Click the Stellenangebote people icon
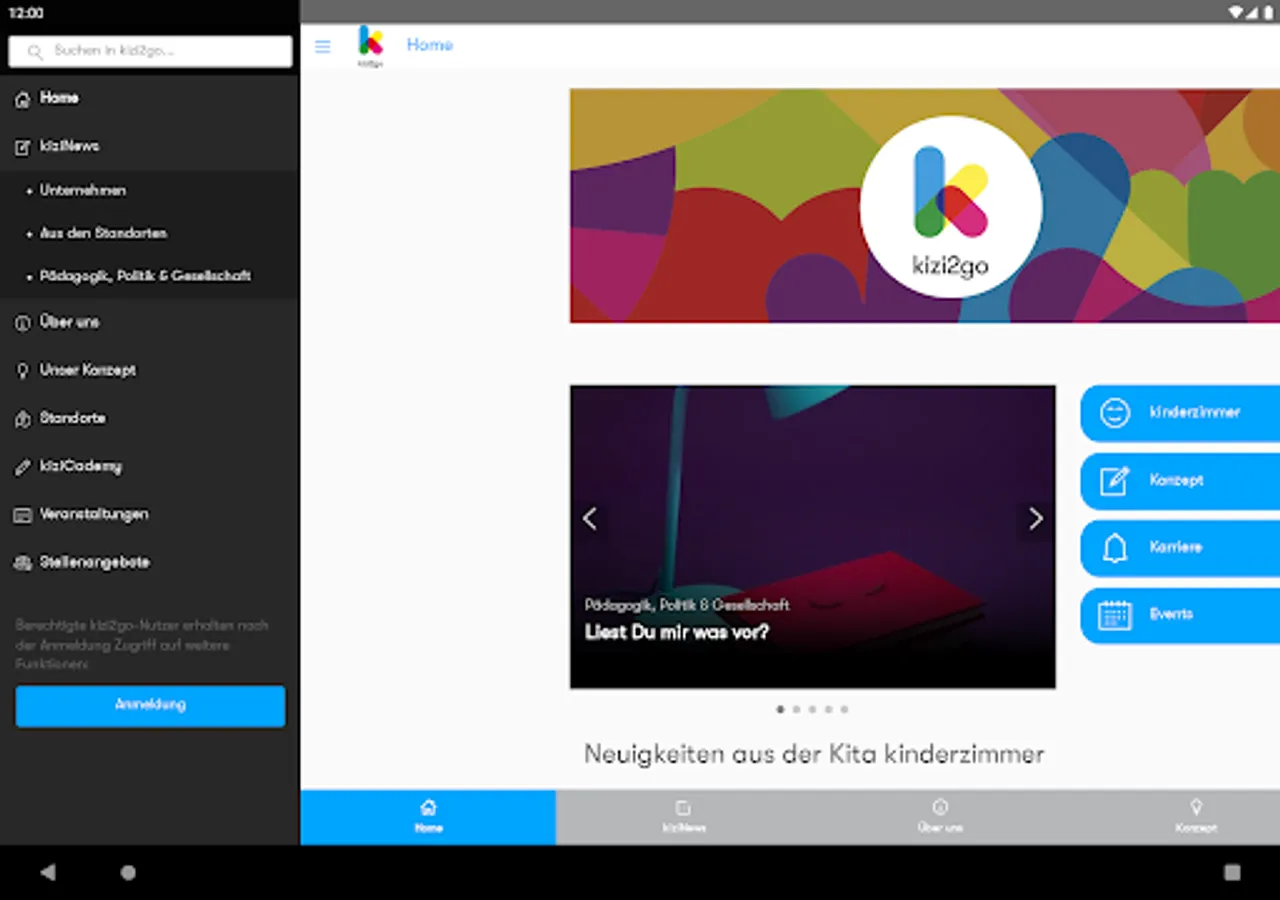This screenshot has width=1280, height=900. click(x=23, y=563)
